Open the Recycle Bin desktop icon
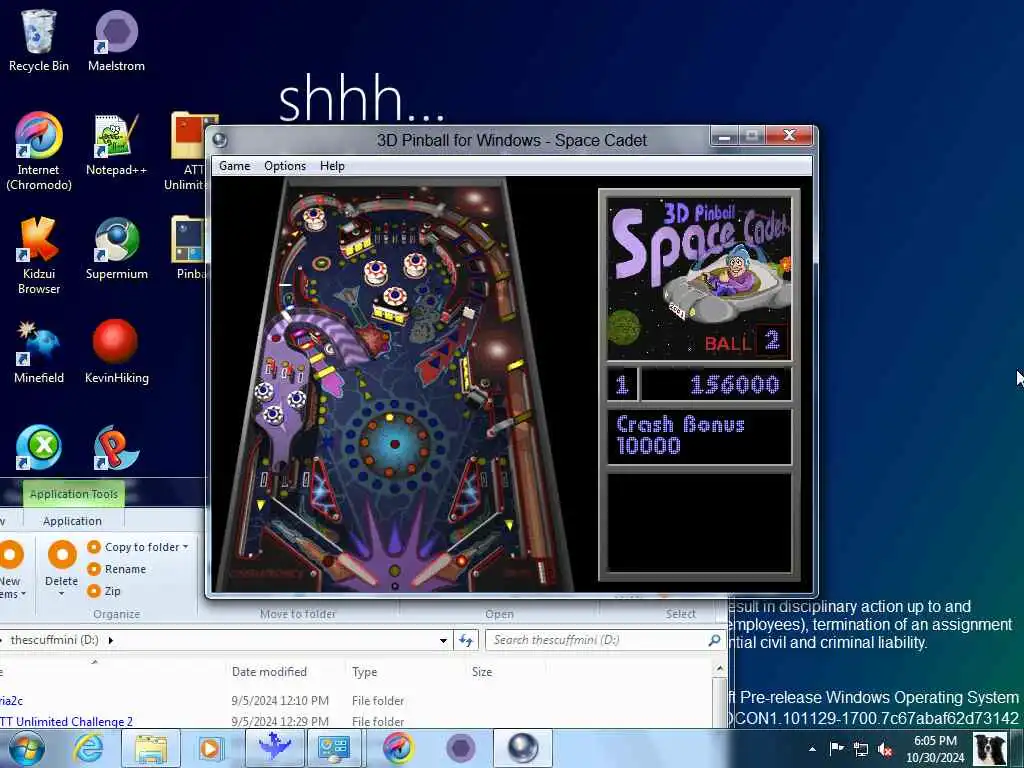 pos(39,40)
